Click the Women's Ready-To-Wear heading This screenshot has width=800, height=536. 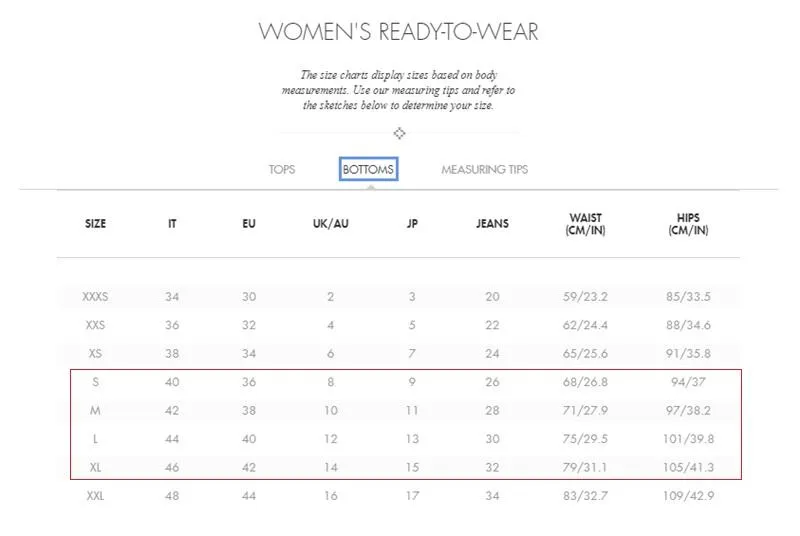point(398,32)
